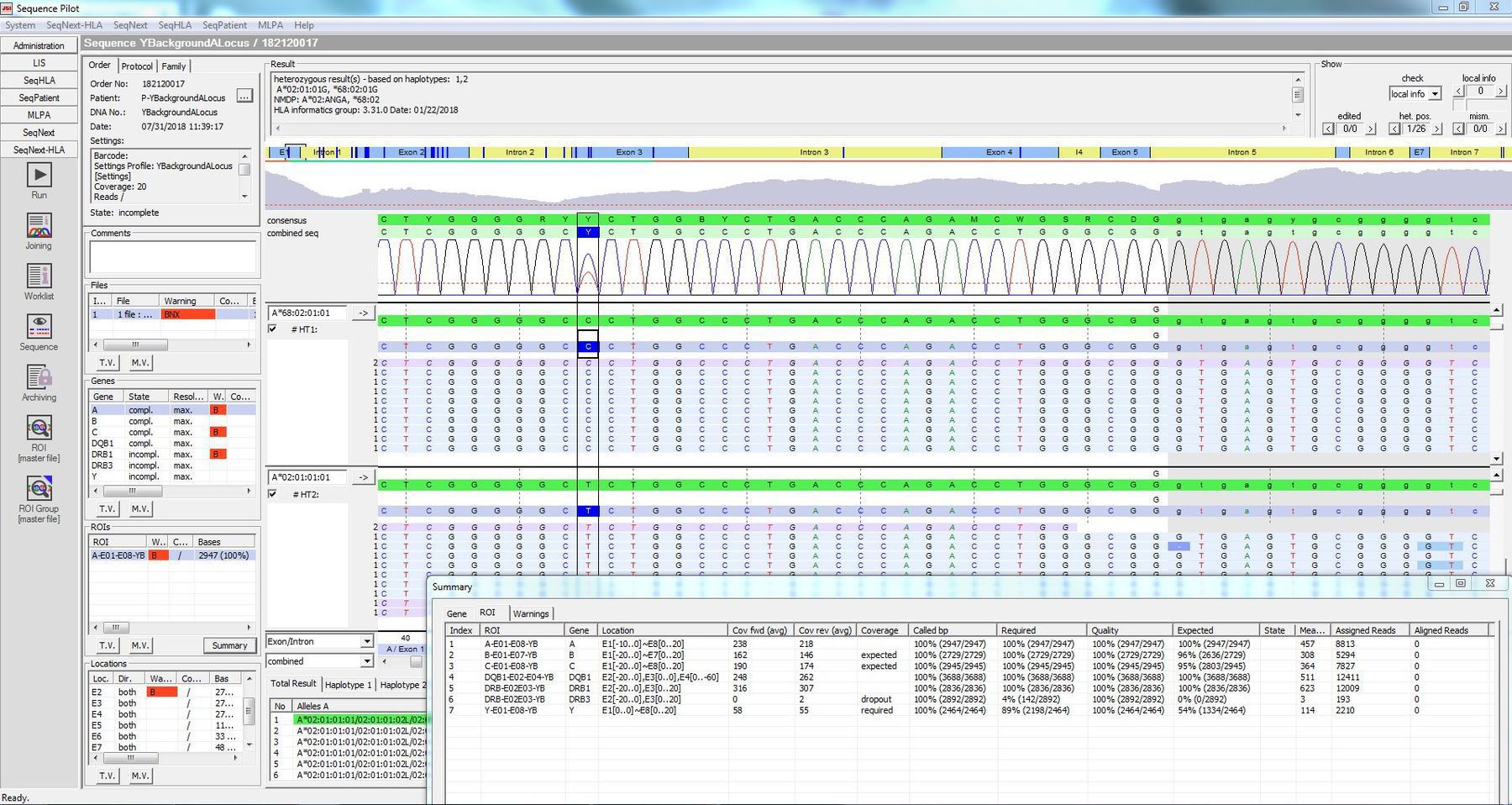1512x805 pixels.
Task: Open the MLPA menu
Action: [269, 25]
